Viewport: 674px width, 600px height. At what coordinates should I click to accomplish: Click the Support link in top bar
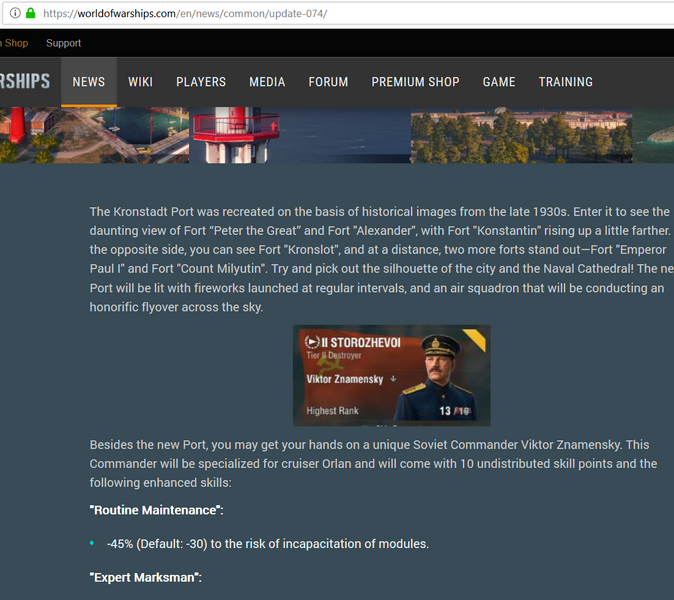pyautogui.click(x=64, y=43)
